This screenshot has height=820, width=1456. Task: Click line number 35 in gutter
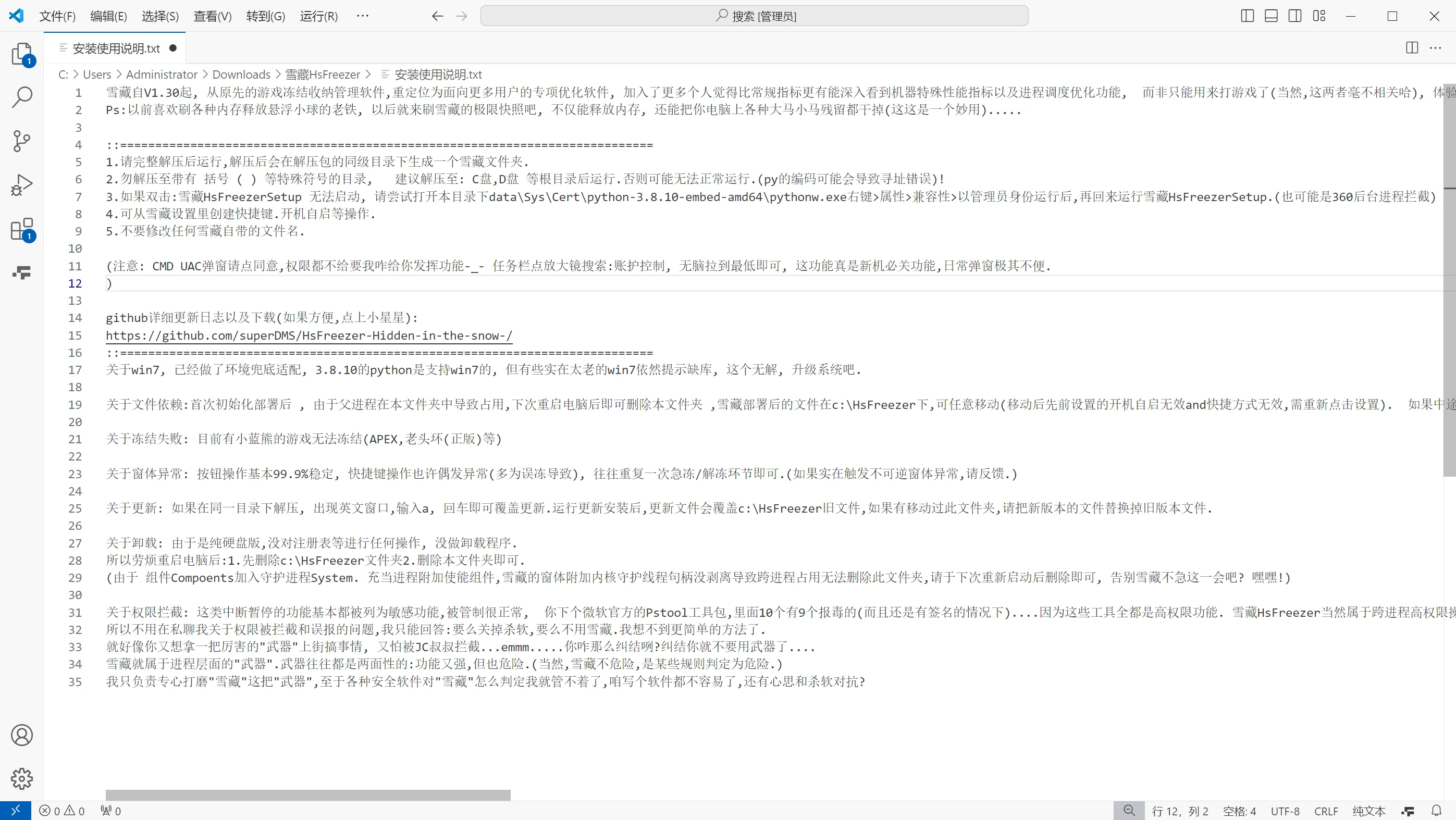[75, 681]
